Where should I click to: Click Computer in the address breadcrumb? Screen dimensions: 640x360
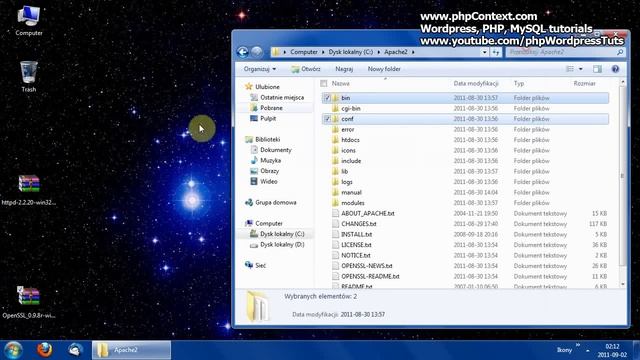304,52
